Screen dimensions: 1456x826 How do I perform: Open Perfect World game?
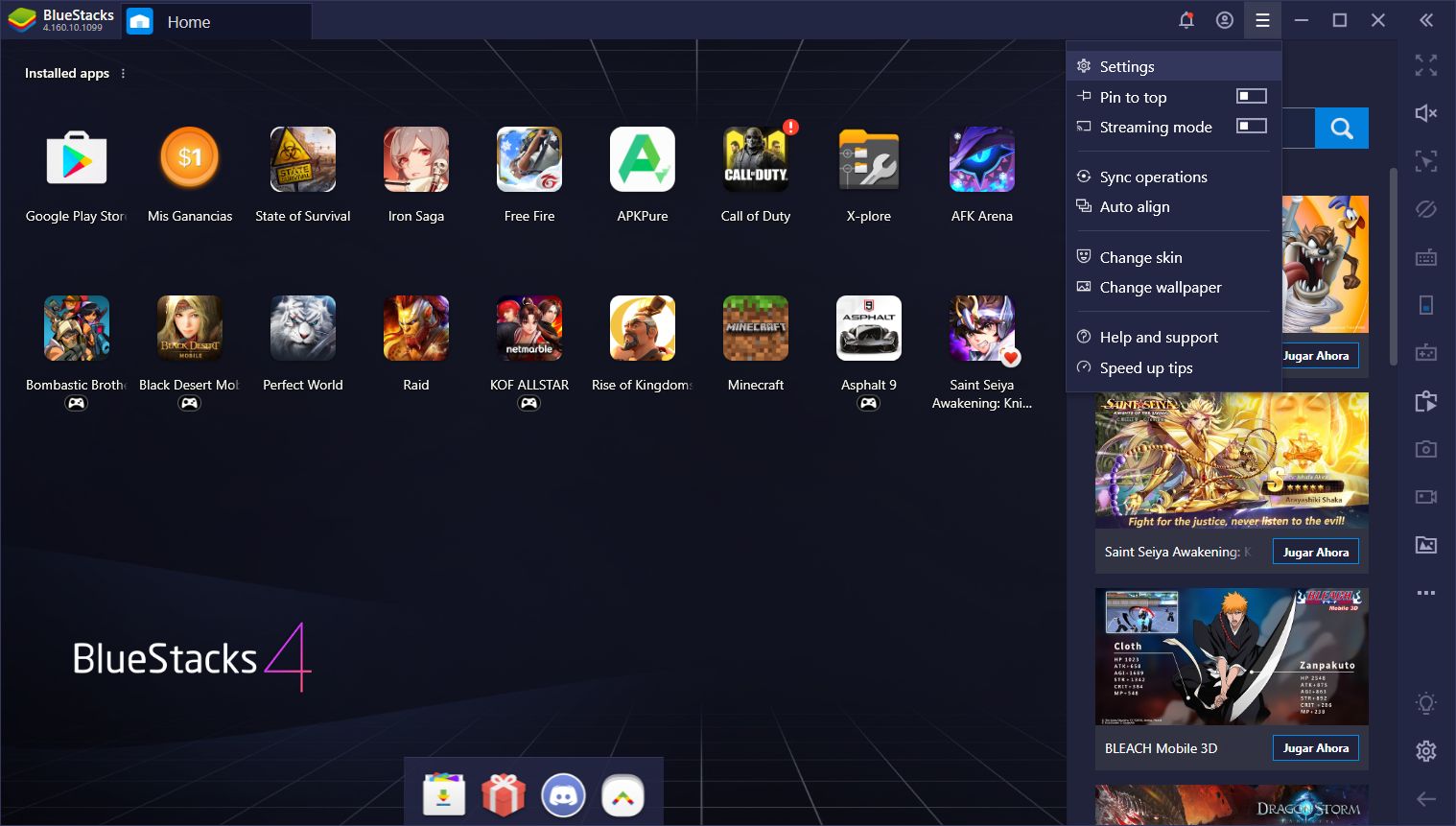[303, 328]
